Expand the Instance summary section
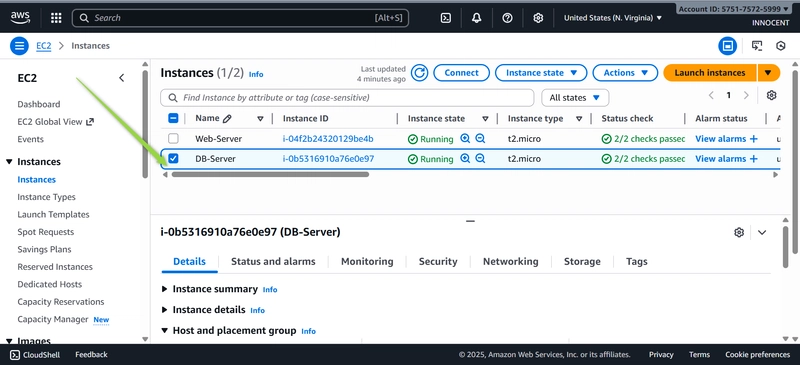The width and height of the screenshot is (800, 365). [x=164, y=289]
